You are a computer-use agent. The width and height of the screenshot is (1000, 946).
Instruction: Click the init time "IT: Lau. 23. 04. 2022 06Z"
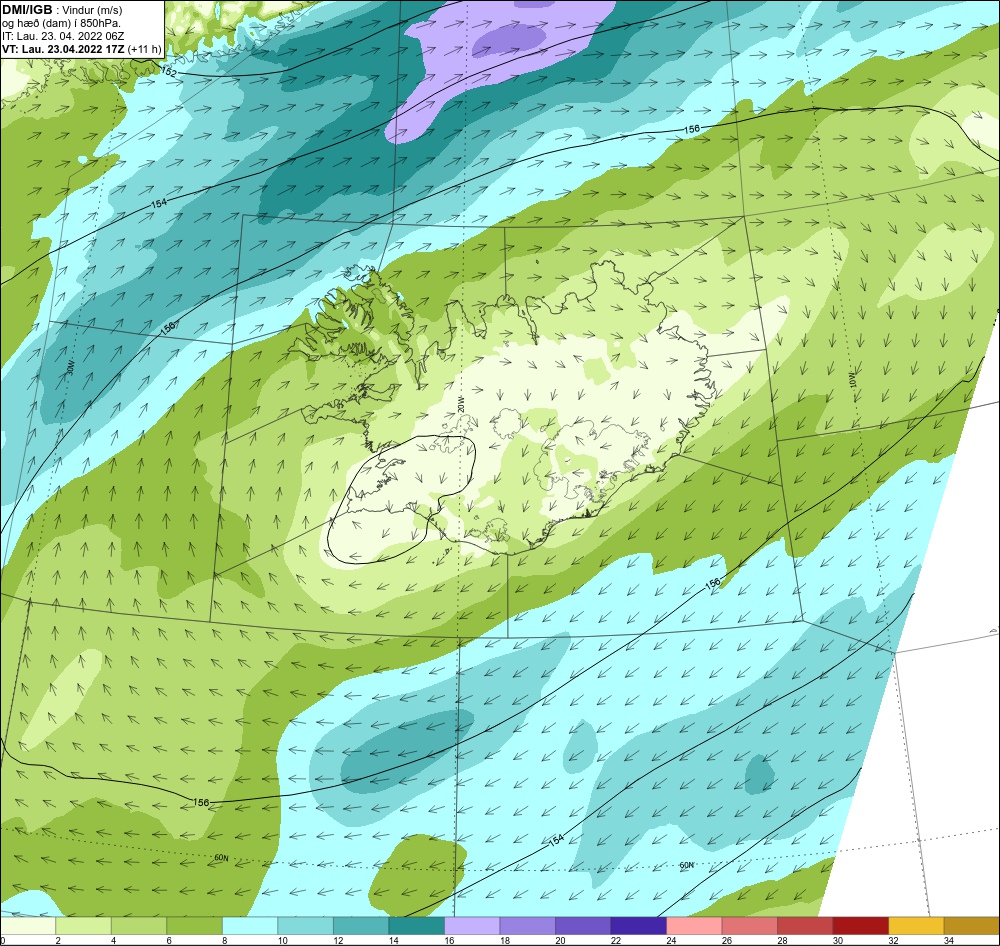[63, 36]
